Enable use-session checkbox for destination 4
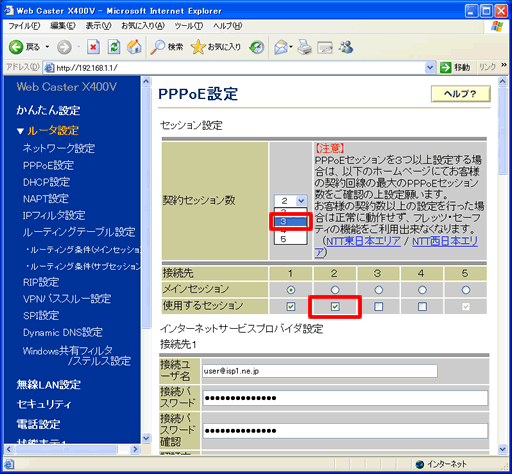The image size is (512, 474). [x=422, y=306]
